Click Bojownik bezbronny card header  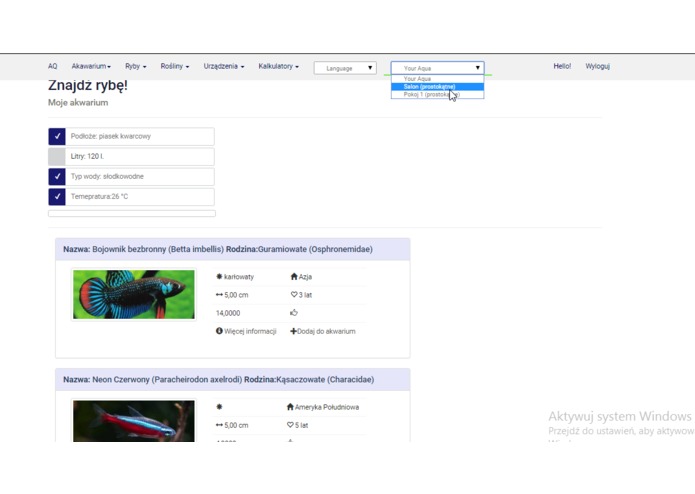point(233,249)
